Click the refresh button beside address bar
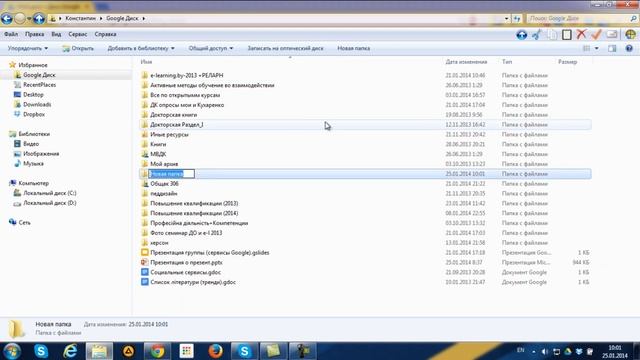640x360 pixels. [x=517, y=18]
